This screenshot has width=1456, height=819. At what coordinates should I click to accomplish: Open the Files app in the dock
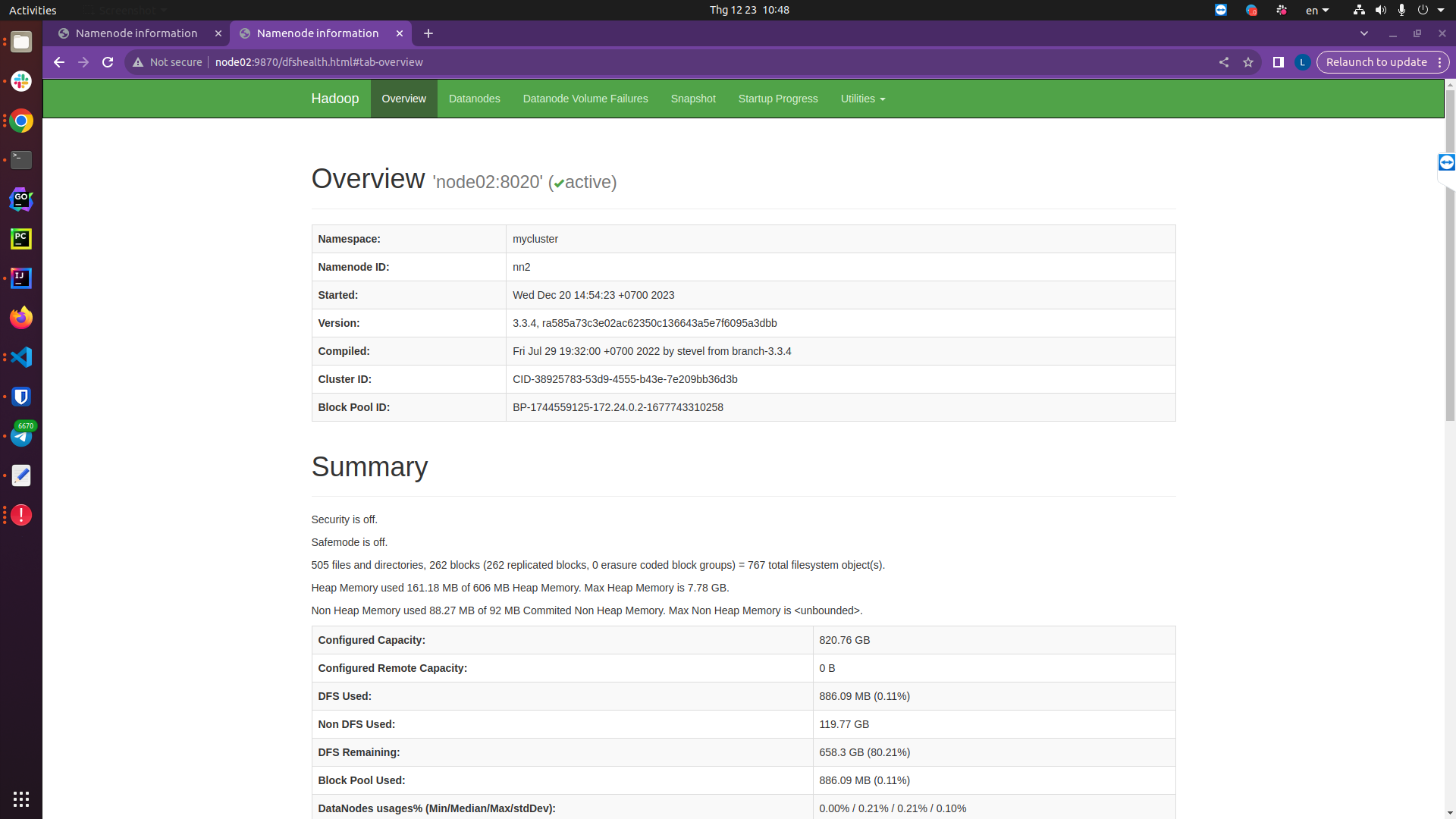(x=21, y=42)
